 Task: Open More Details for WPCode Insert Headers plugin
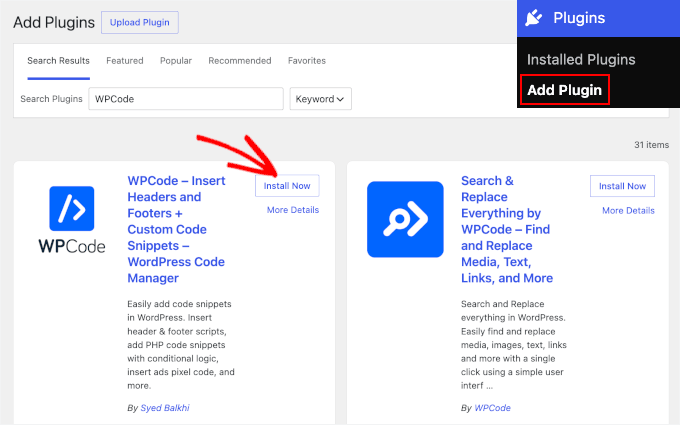coord(293,210)
